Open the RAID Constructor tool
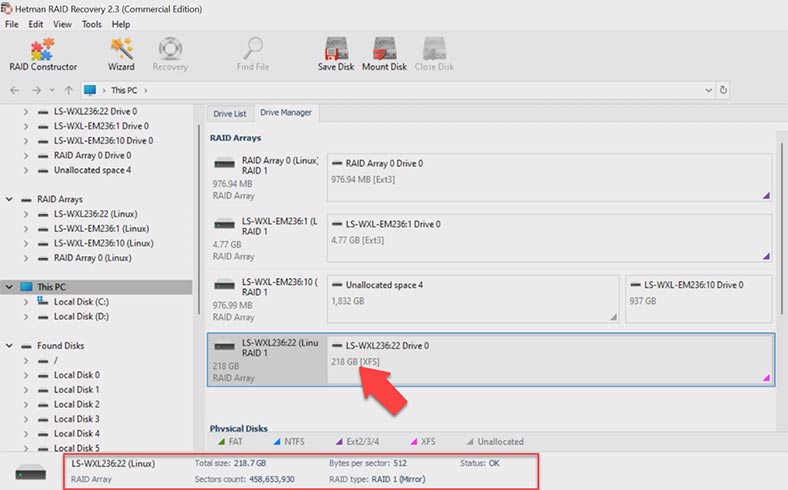The image size is (788, 490). coord(43,54)
